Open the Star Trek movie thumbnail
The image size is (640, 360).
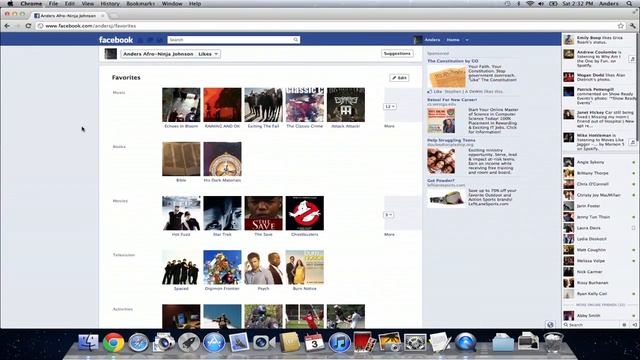coord(222,213)
